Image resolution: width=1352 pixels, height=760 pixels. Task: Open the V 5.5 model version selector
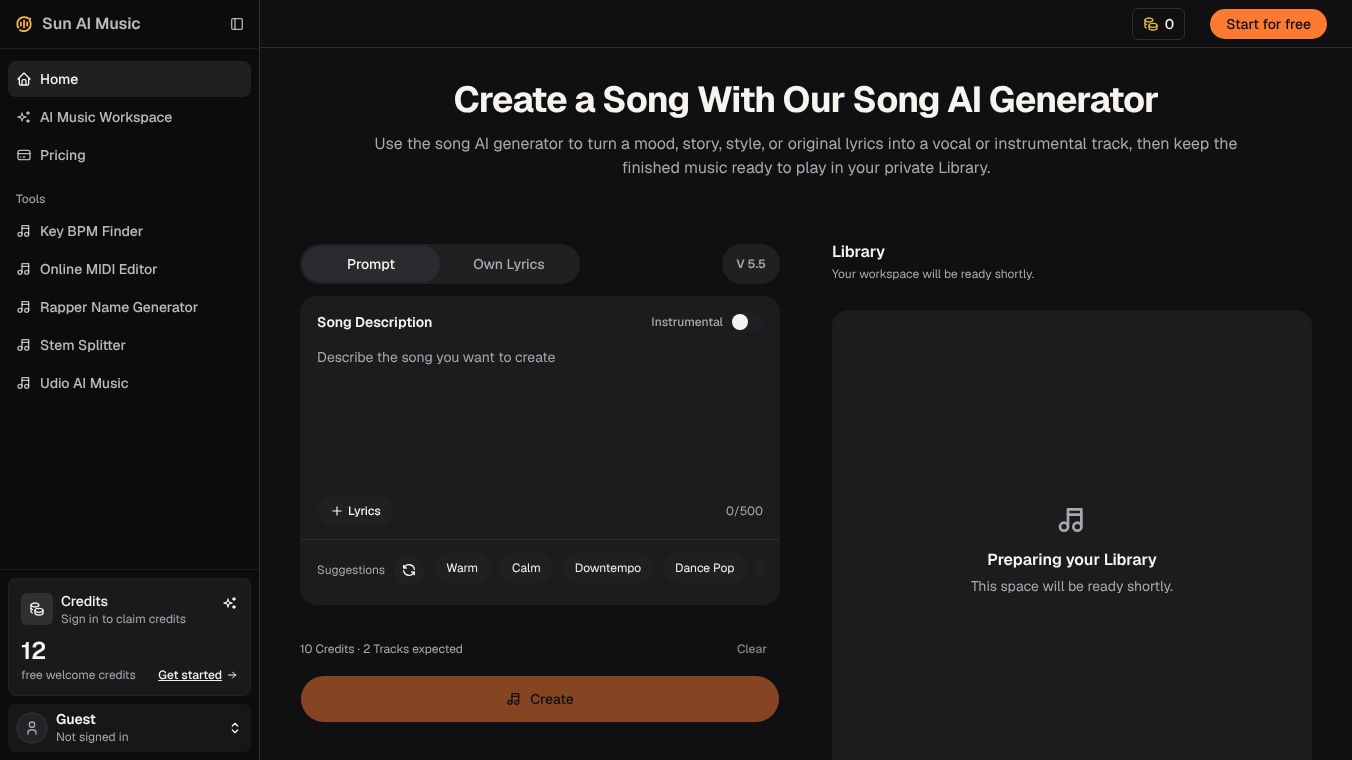[x=751, y=264]
